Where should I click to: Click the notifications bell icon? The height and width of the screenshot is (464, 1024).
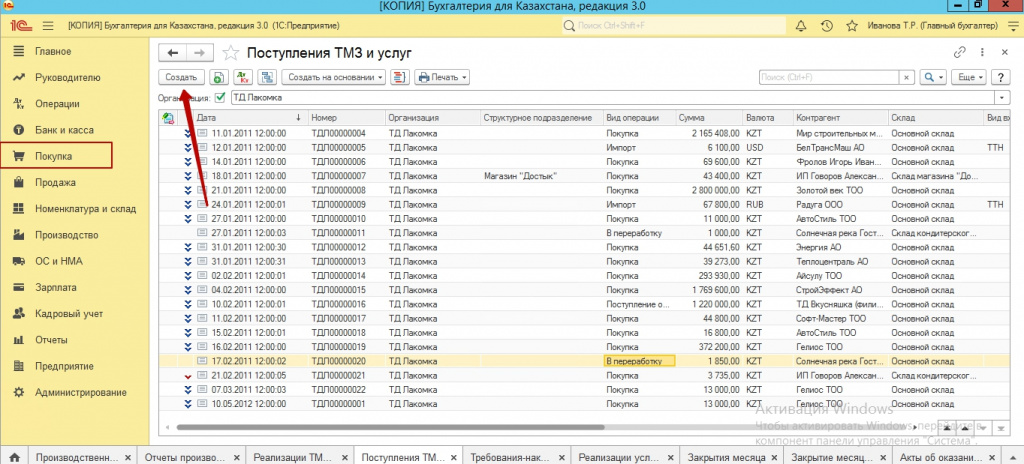(x=801, y=26)
